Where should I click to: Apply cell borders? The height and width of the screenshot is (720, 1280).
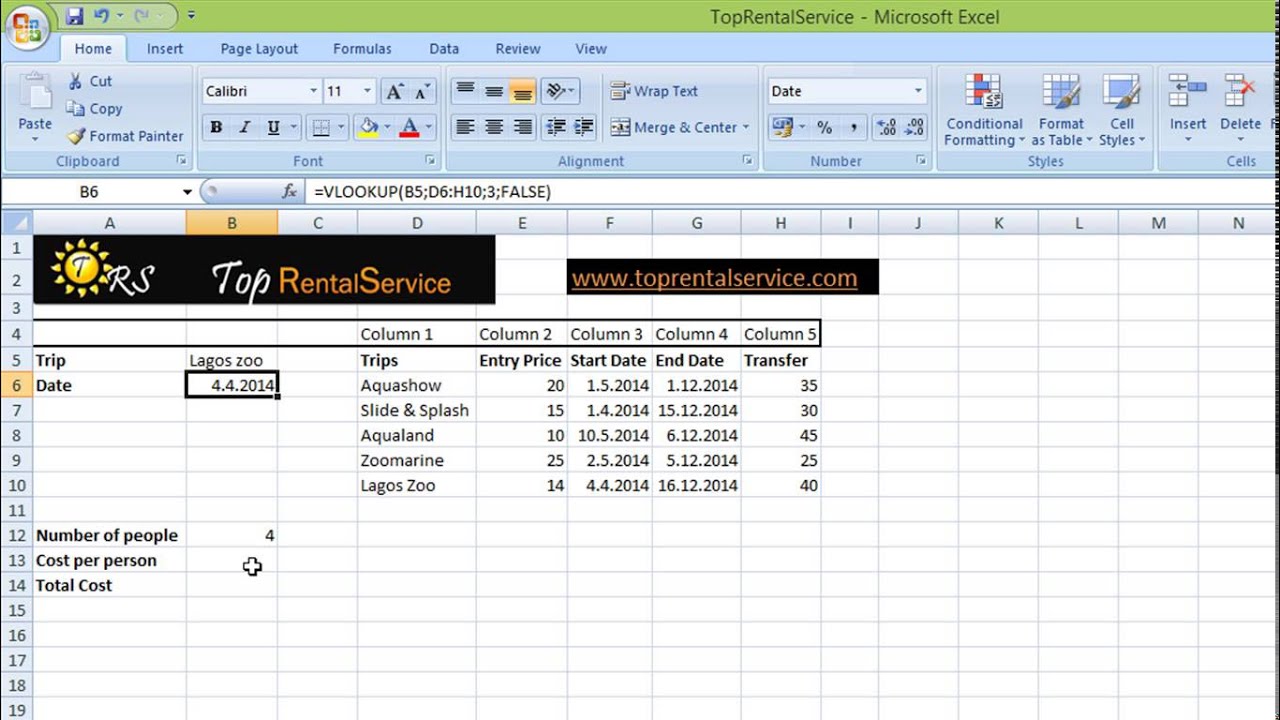coord(321,127)
